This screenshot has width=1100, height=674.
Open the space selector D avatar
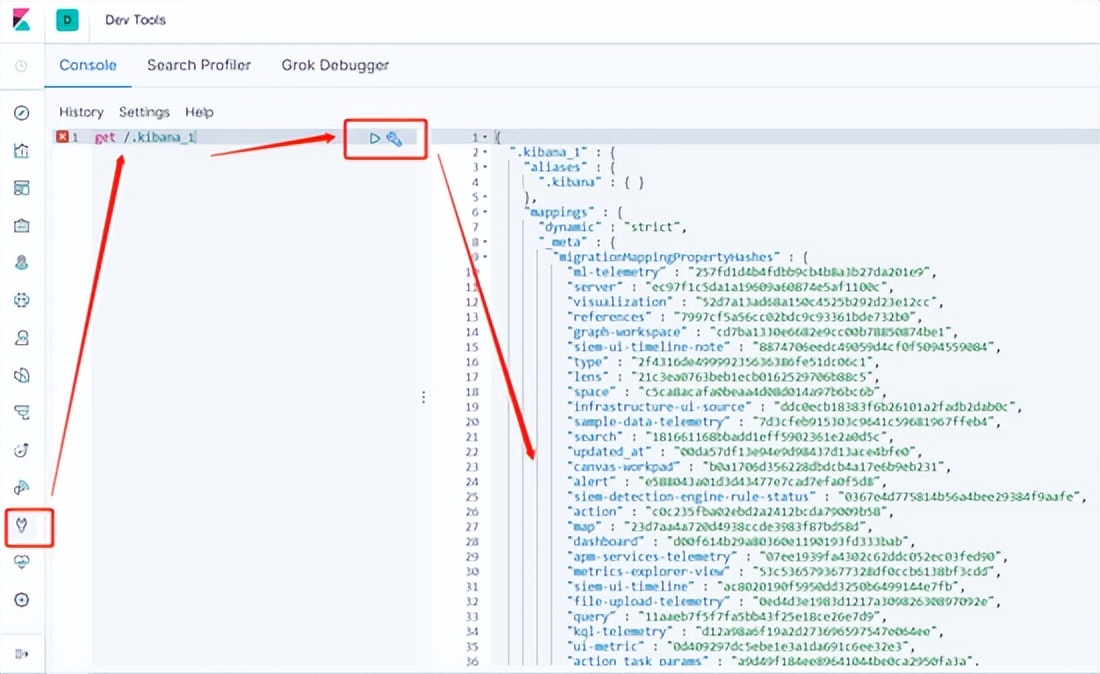(x=67, y=20)
